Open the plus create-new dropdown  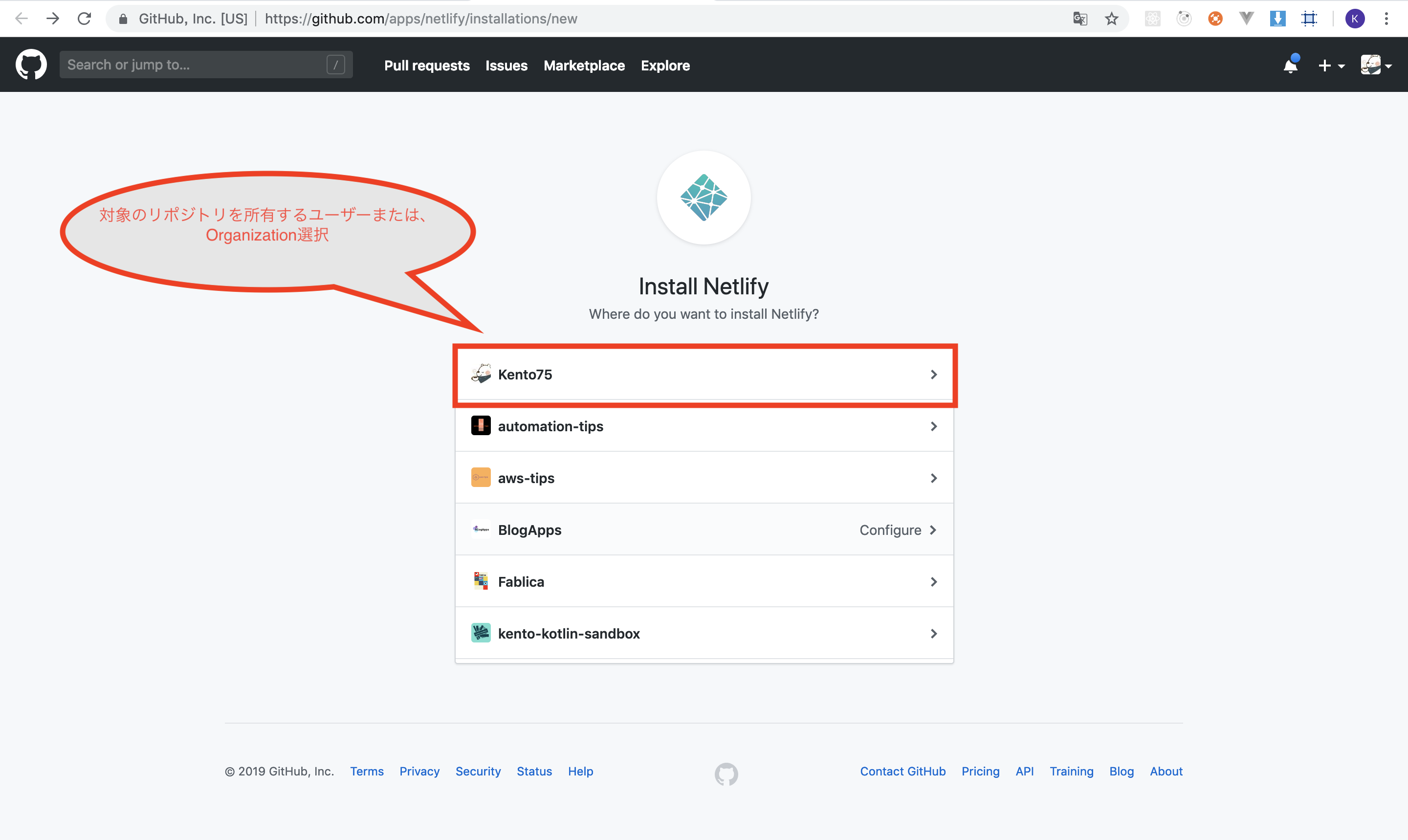coord(1330,66)
